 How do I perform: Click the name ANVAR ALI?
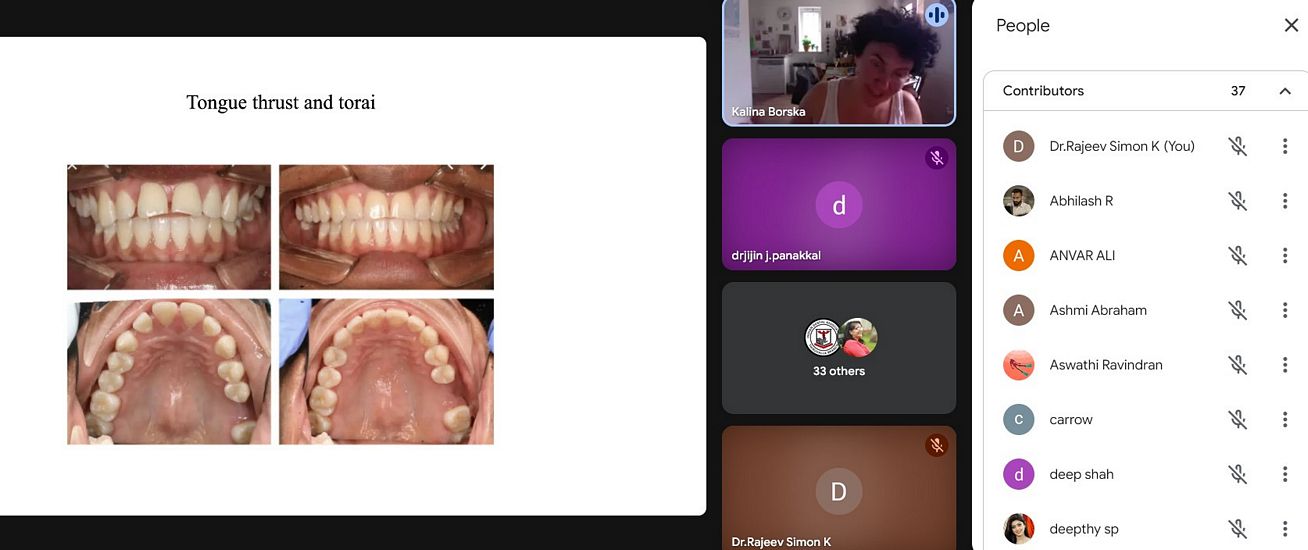click(x=1082, y=256)
